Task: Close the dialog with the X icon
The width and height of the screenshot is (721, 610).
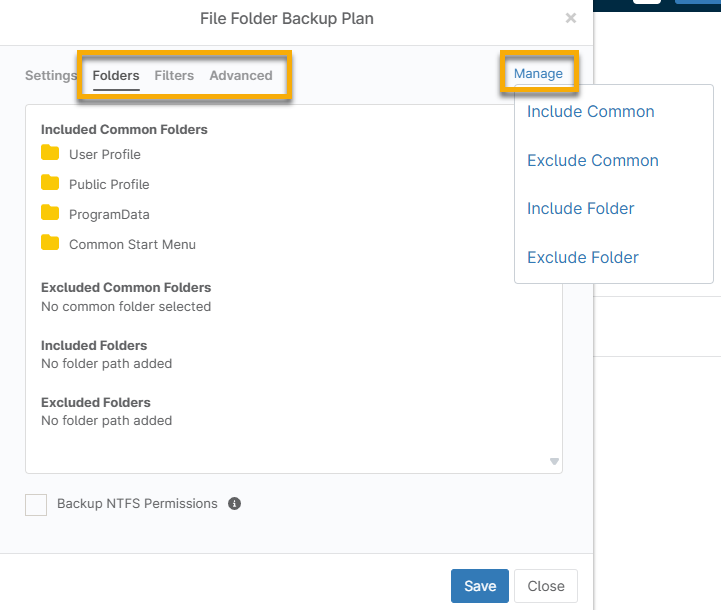Action: [571, 18]
